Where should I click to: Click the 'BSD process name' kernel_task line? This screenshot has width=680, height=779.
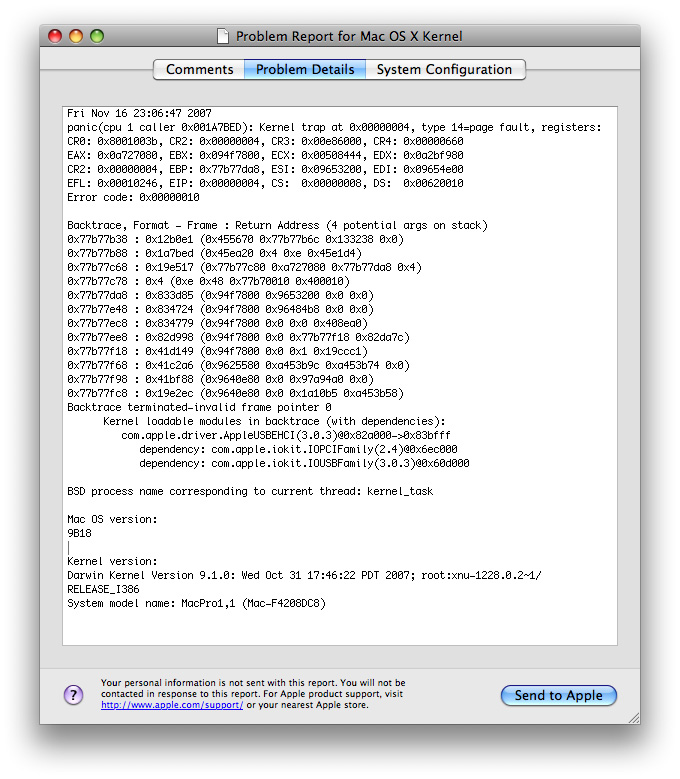pyautogui.click(x=250, y=491)
